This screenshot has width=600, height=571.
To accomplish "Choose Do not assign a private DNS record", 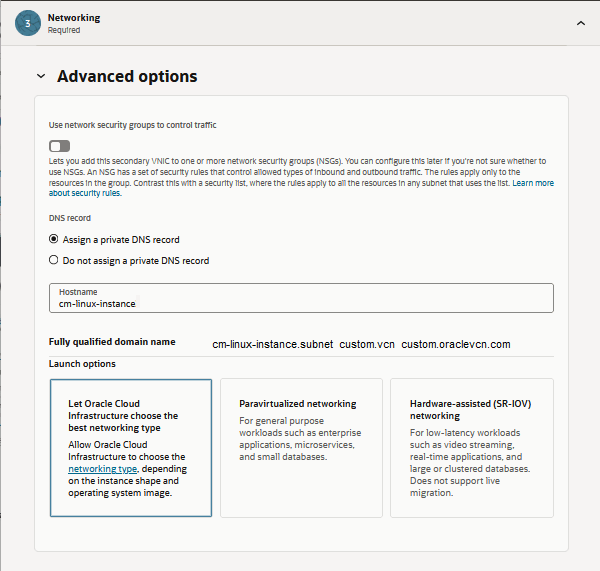I will tap(54, 260).
